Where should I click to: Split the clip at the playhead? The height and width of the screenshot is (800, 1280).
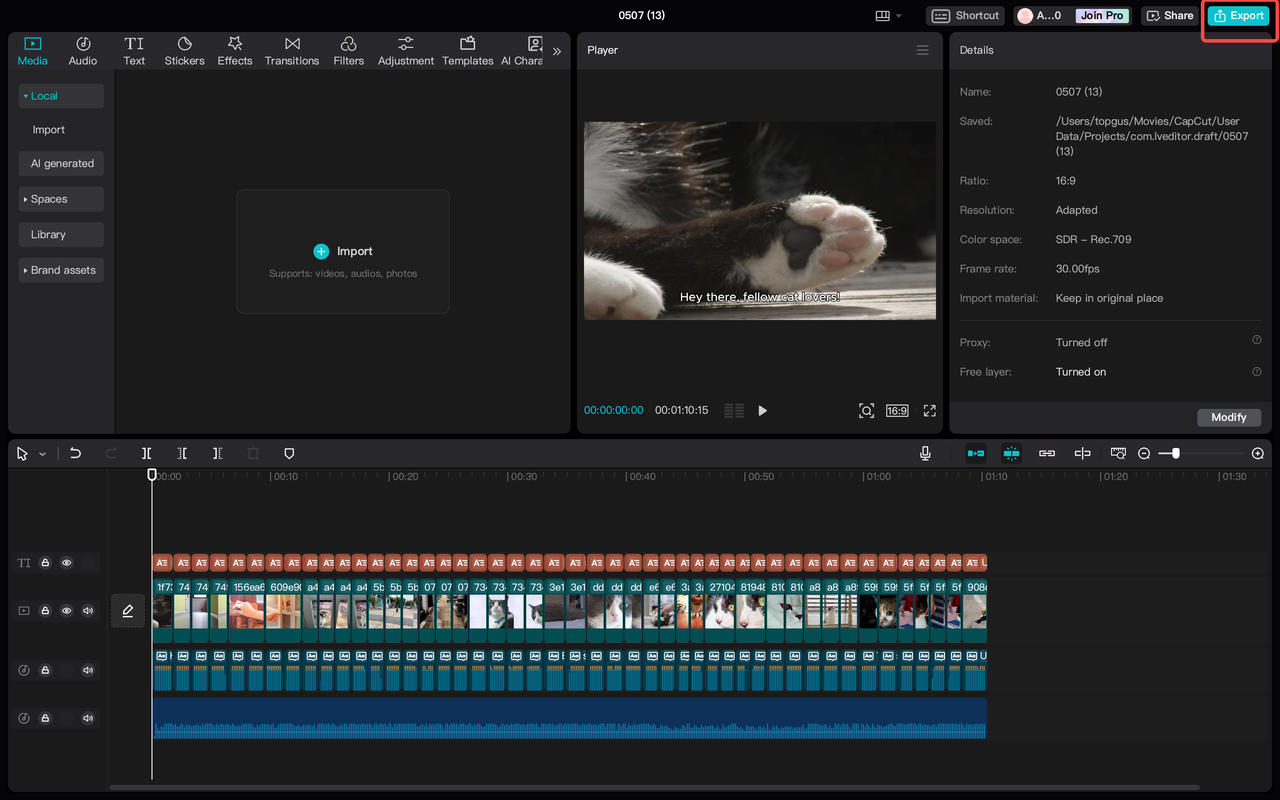[146, 453]
